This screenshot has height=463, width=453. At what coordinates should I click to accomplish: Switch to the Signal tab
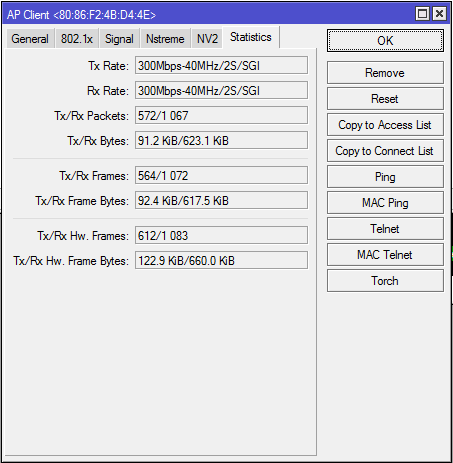119,39
